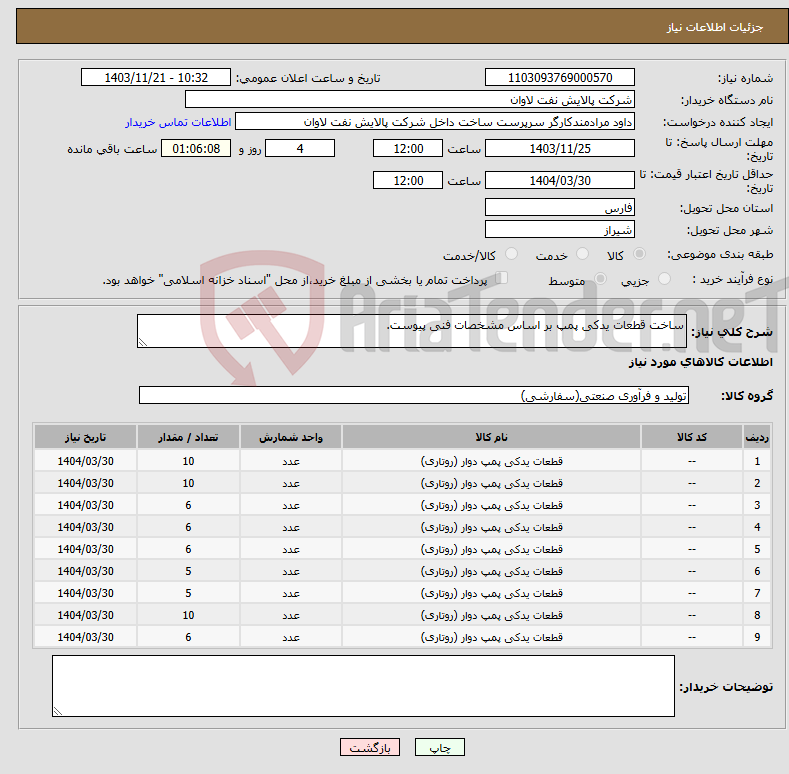Click the goods group field
This screenshot has width=789, height=774.
(414, 396)
